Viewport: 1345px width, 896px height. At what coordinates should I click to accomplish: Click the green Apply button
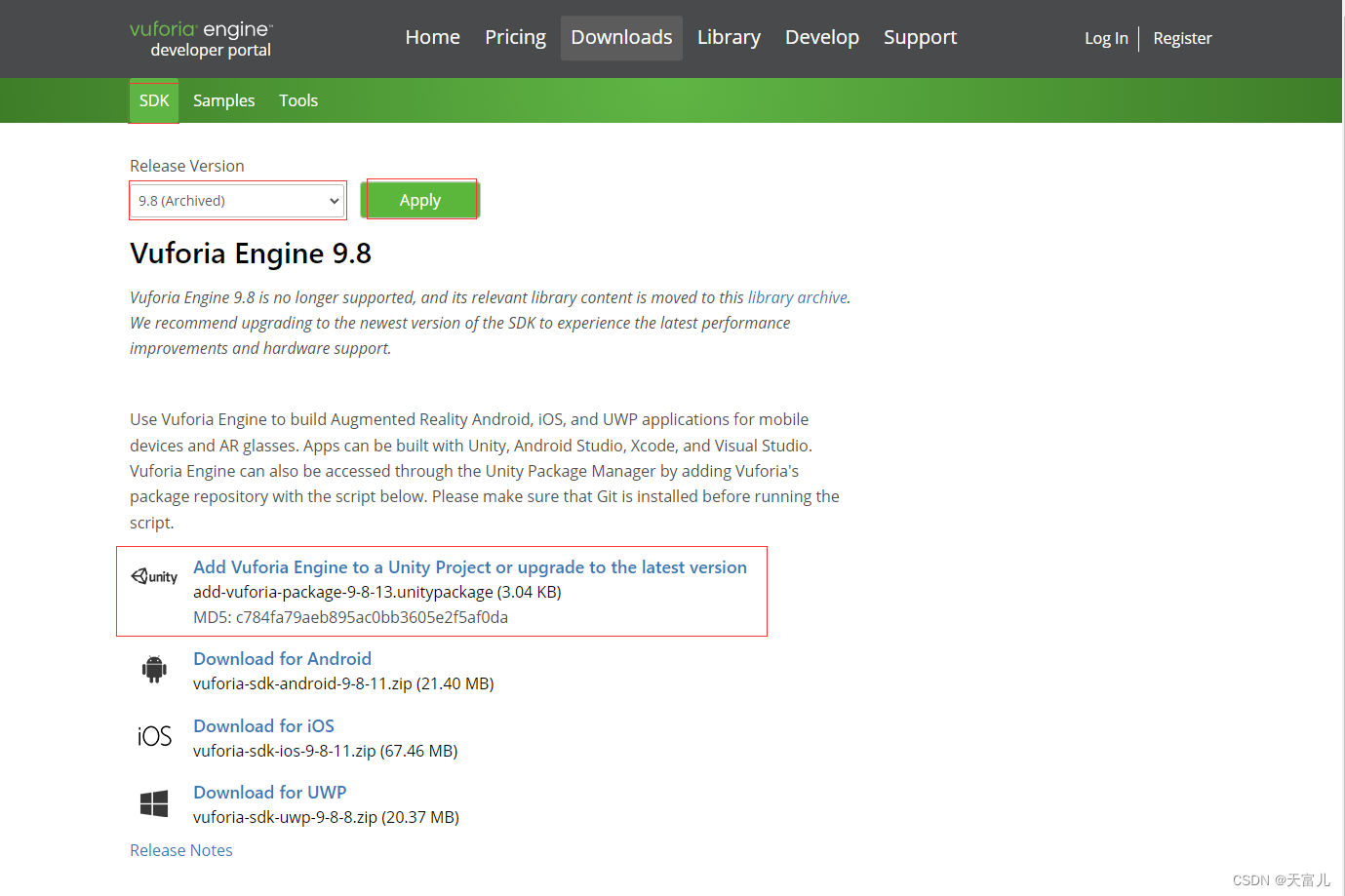tap(420, 200)
